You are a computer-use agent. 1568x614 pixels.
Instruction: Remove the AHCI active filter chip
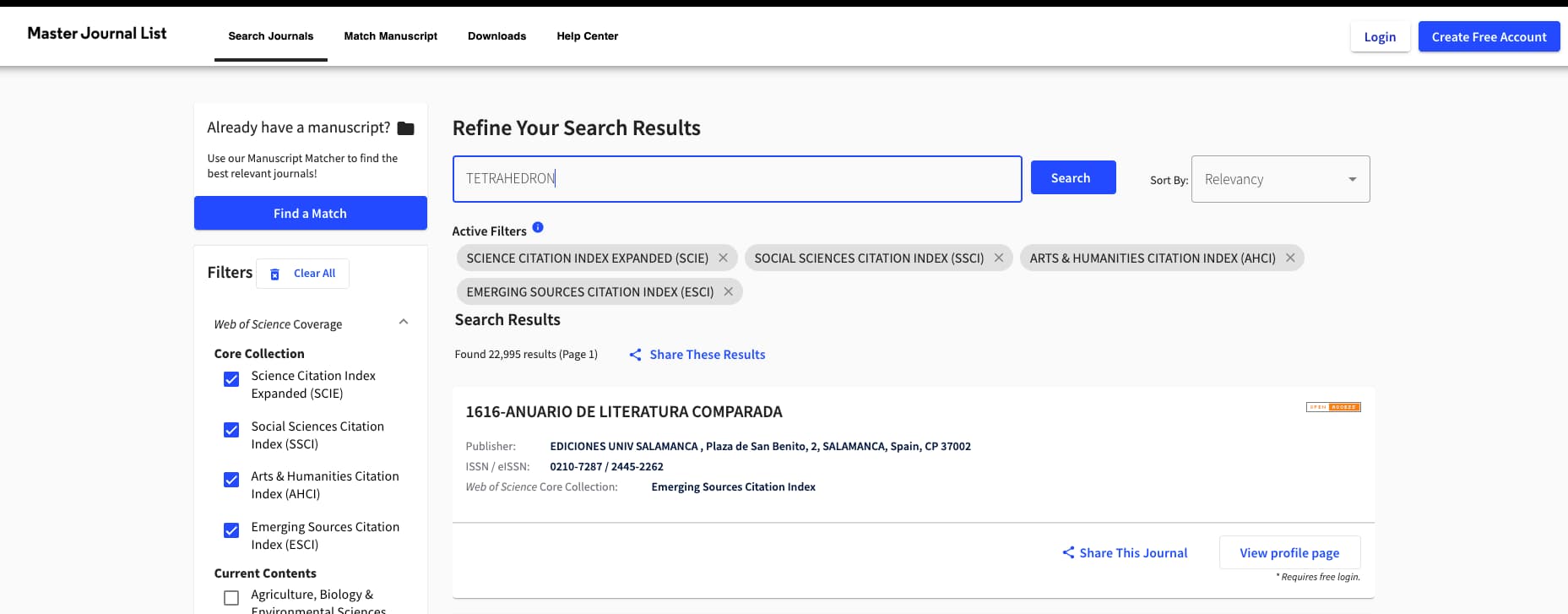click(x=1290, y=258)
